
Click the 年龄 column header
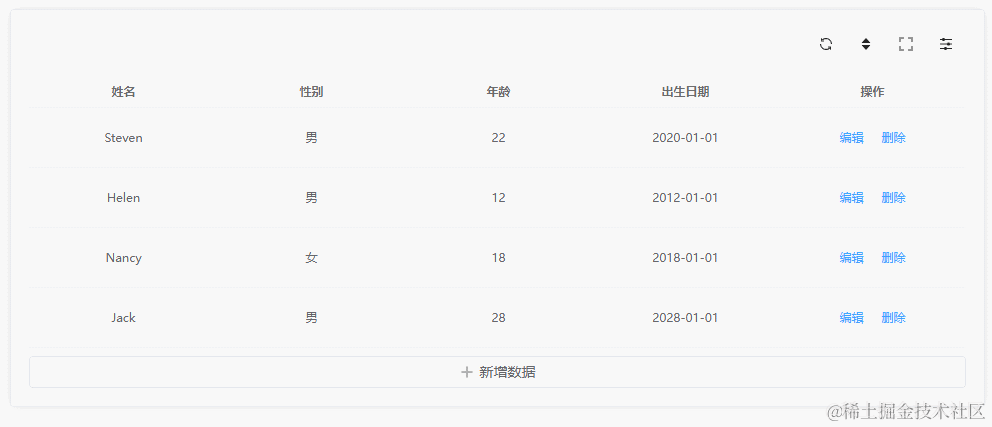tap(499, 92)
